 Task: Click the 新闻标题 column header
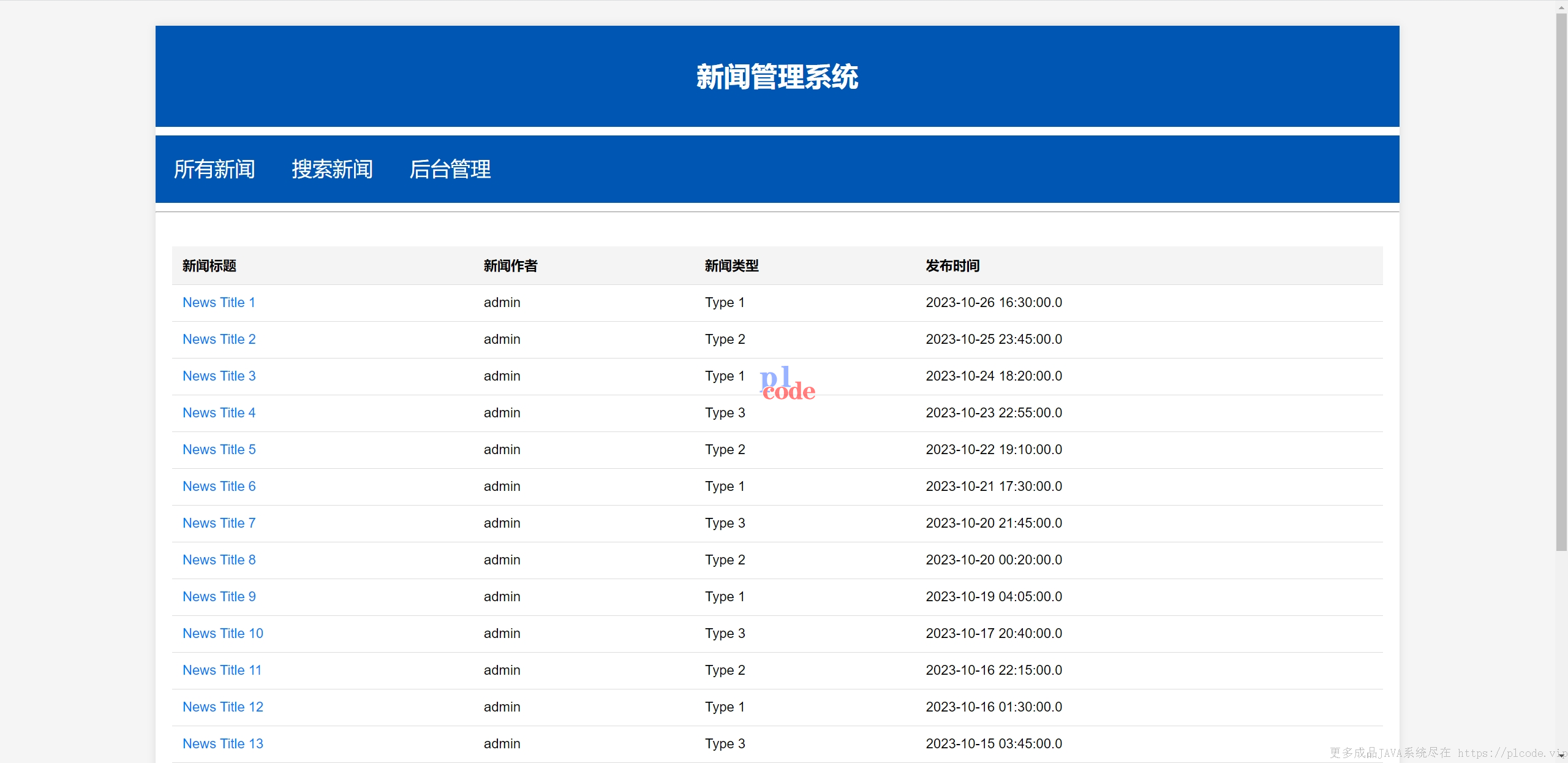pyautogui.click(x=209, y=266)
